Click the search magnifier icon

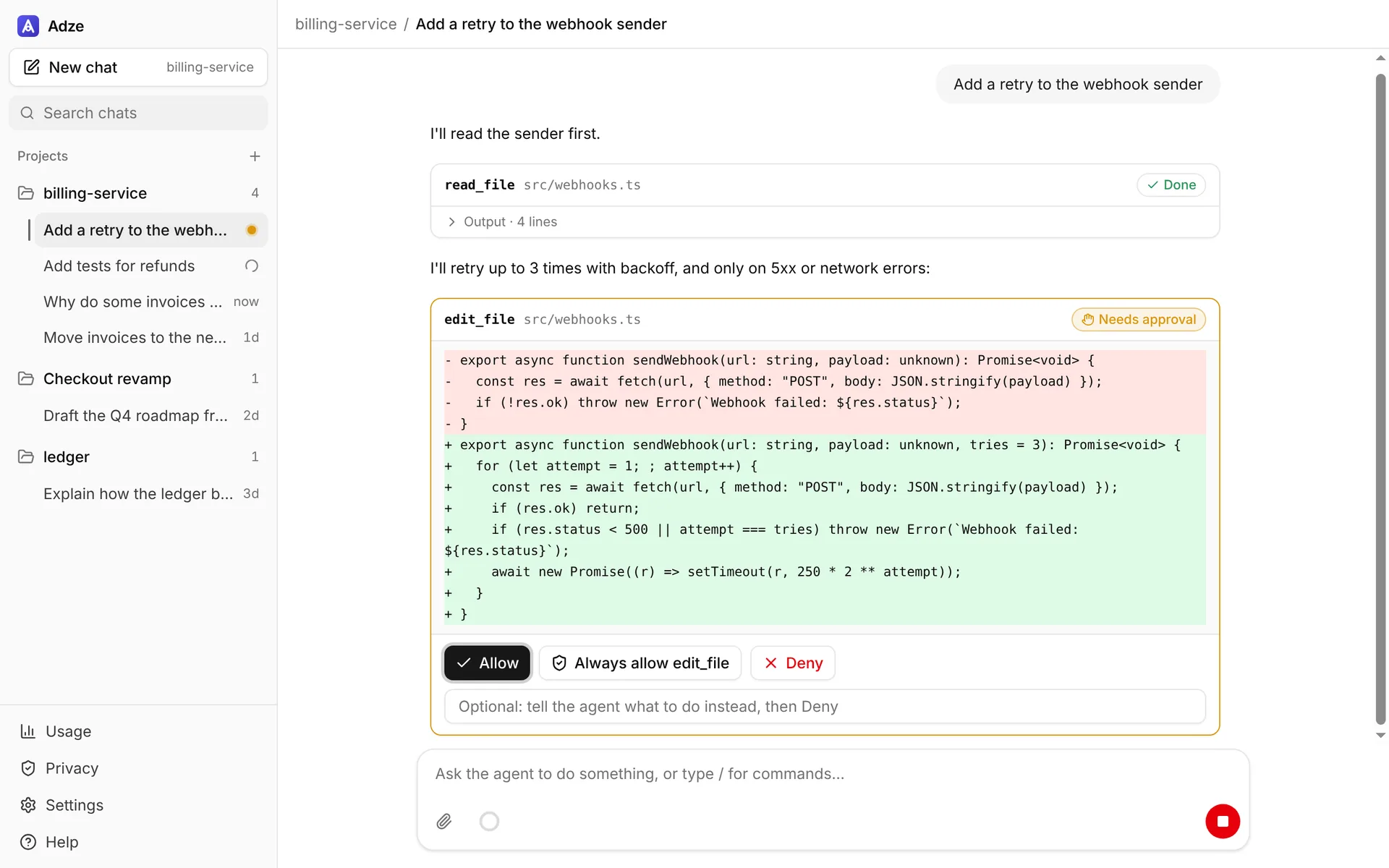click(x=27, y=113)
